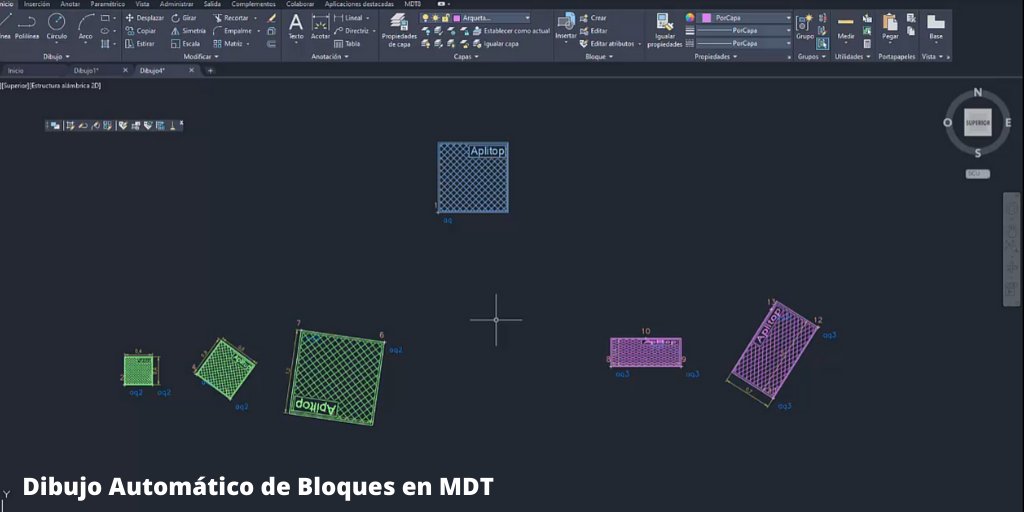Add a new drawing tab
The height and width of the screenshot is (512, 1024).
pos(210,71)
